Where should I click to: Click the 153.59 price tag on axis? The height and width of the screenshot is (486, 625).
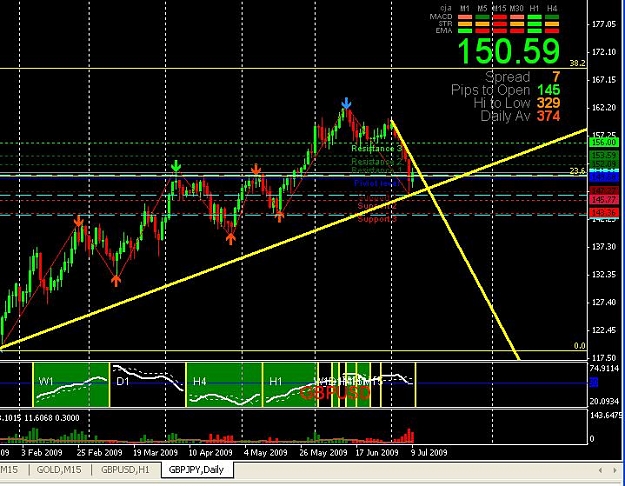click(x=604, y=155)
